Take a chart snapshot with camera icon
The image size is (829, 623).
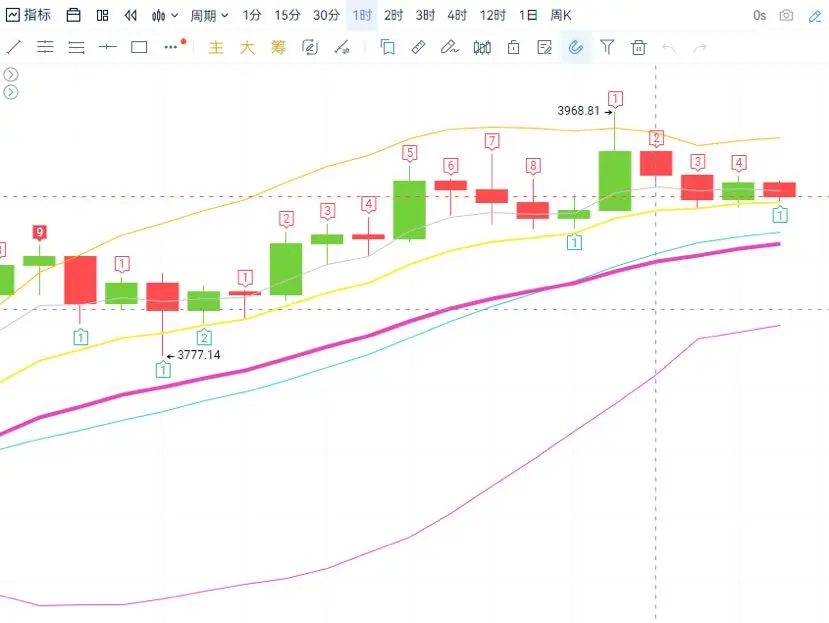point(787,15)
